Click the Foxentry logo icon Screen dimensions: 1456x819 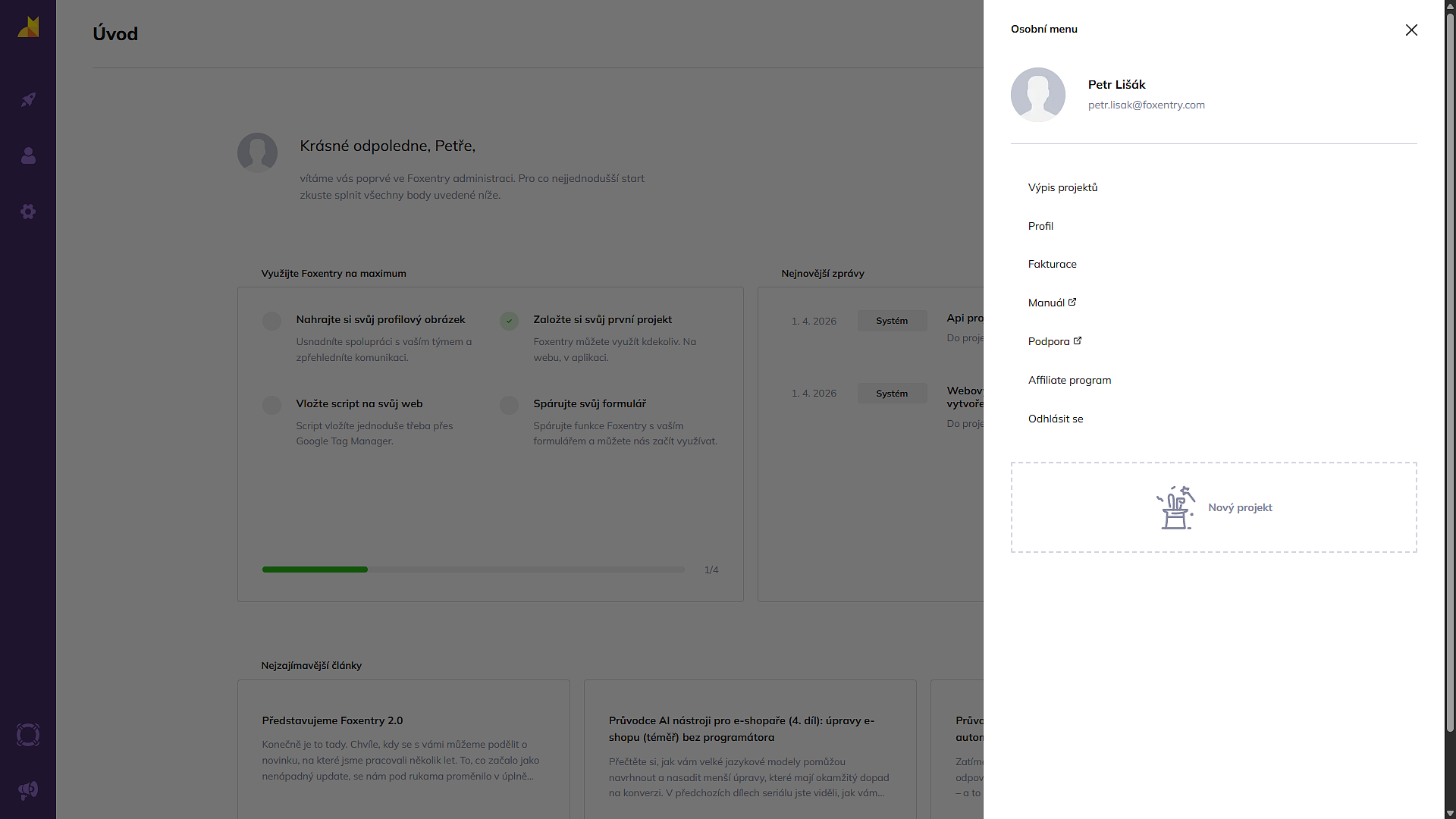pyautogui.click(x=28, y=27)
